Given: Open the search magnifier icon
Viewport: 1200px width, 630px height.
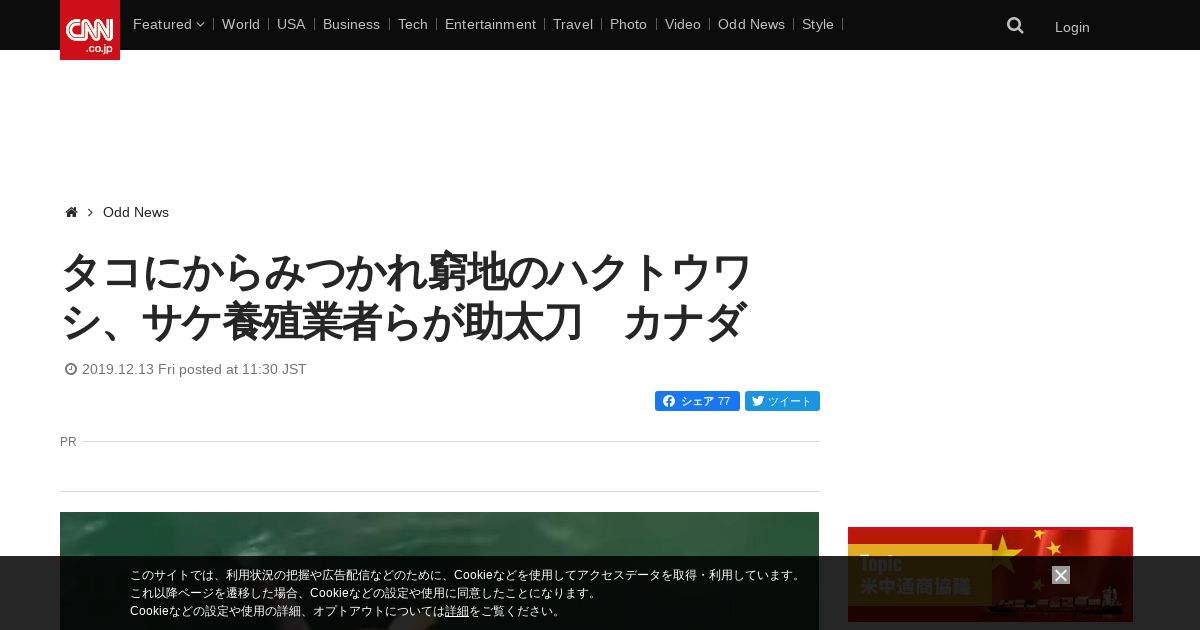Looking at the screenshot, I should click(1015, 26).
